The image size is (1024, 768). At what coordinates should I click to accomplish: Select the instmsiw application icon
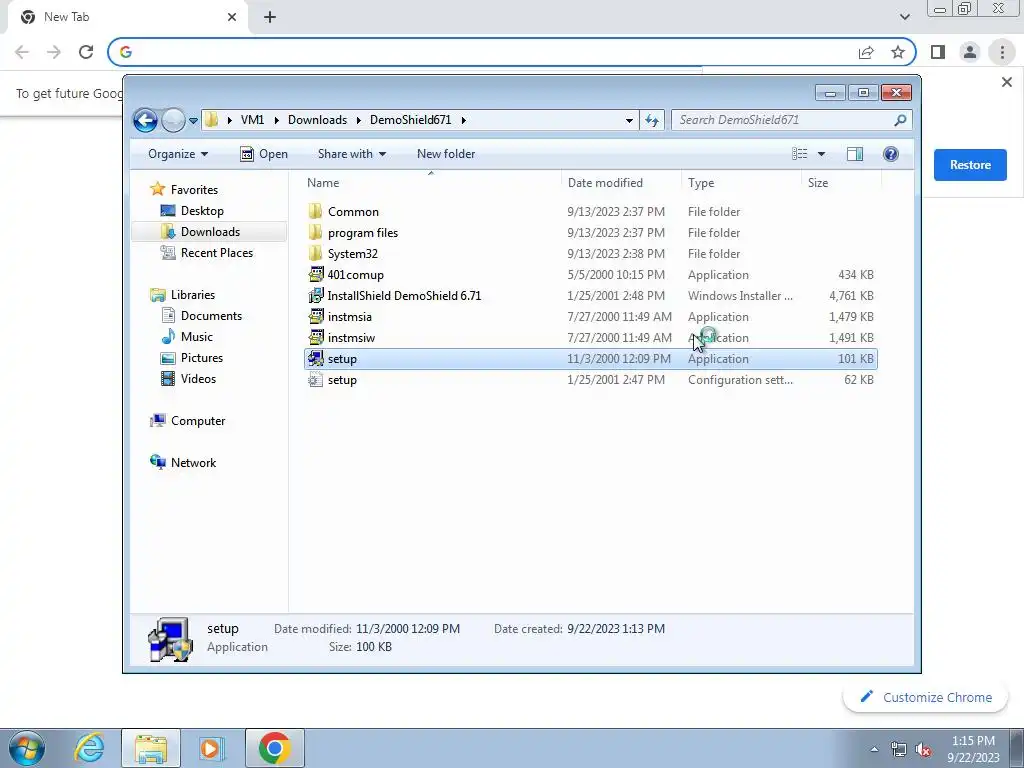click(316, 338)
